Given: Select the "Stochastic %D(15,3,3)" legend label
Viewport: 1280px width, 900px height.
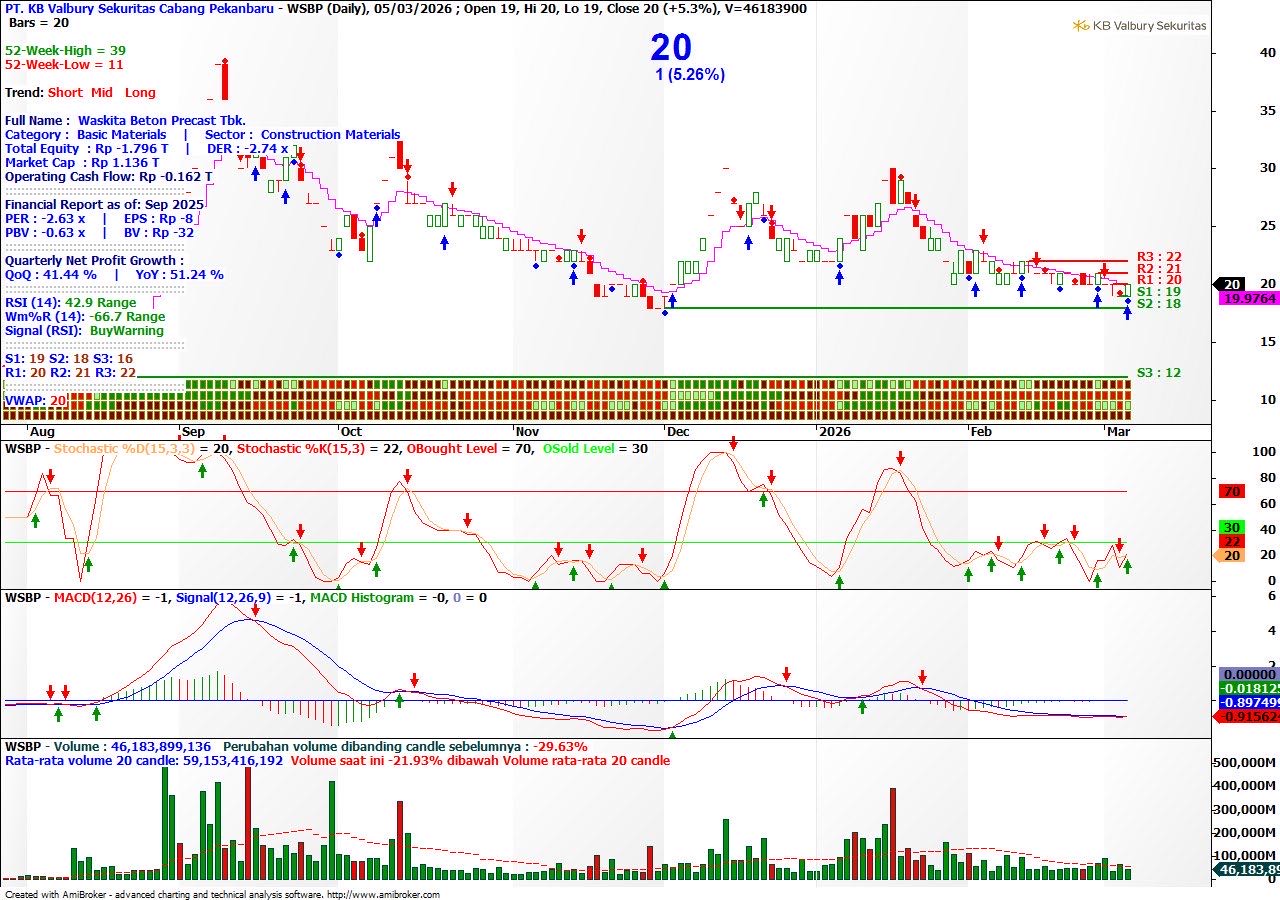Looking at the screenshot, I should tap(124, 449).
